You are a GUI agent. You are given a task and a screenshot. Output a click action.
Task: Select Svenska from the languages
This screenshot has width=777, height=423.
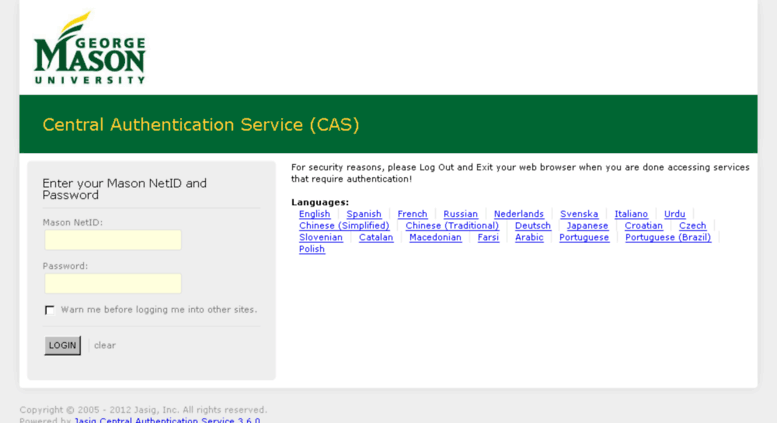(x=579, y=214)
